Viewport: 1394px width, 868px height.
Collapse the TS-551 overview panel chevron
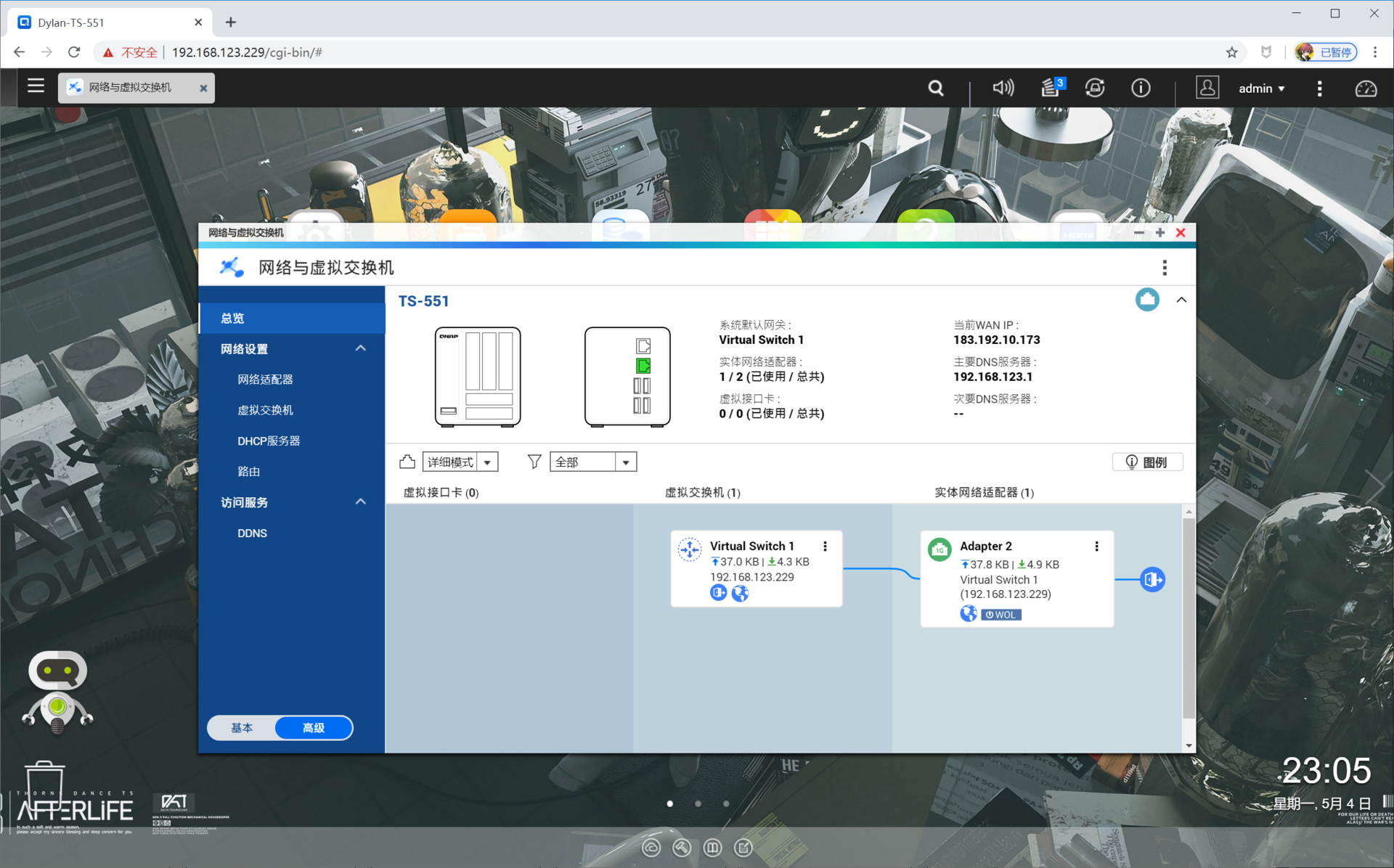coord(1181,300)
